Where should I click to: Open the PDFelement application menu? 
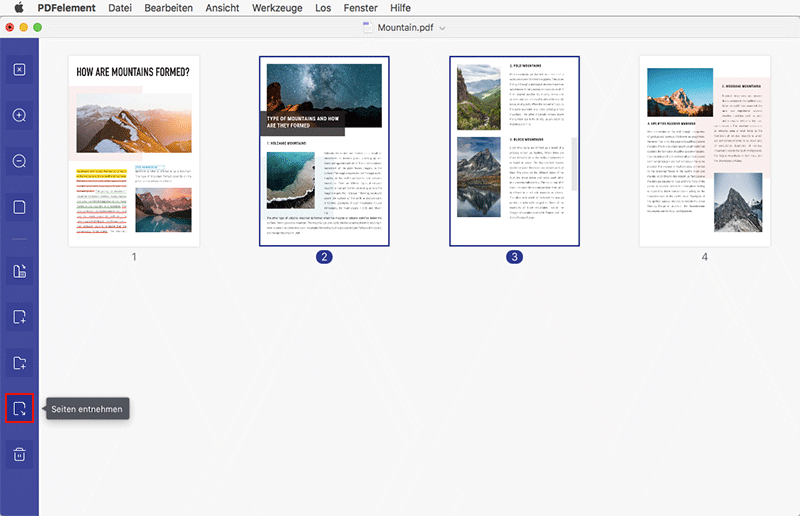(66, 8)
